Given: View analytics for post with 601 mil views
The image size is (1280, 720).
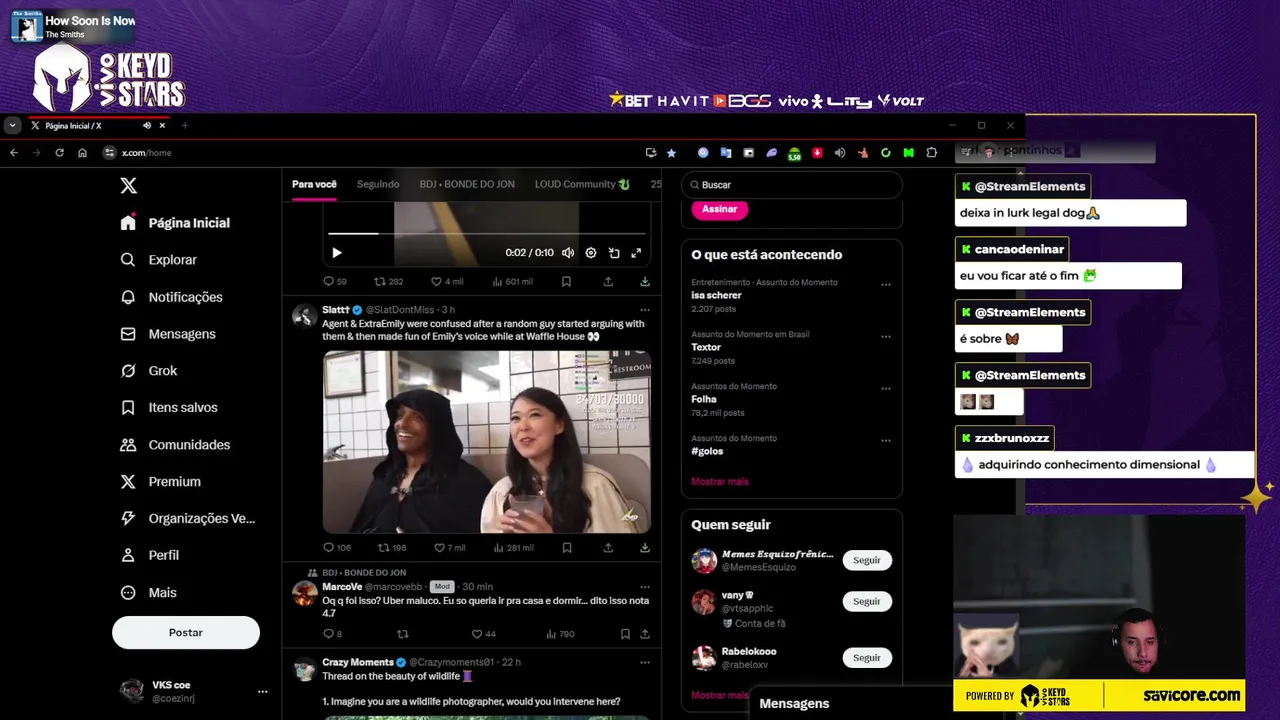Looking at the screenshot, I should (512, 282).
